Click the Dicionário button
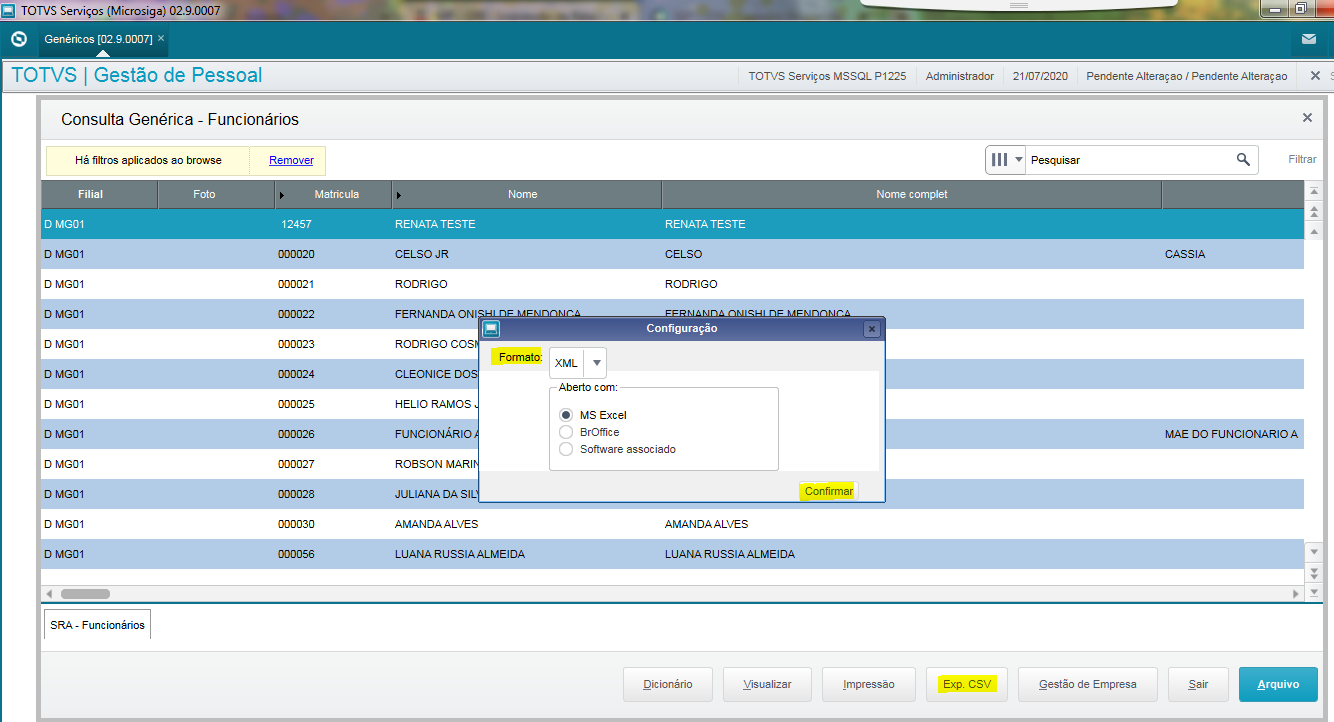The image size is (1334, 722). click(667, 684)
